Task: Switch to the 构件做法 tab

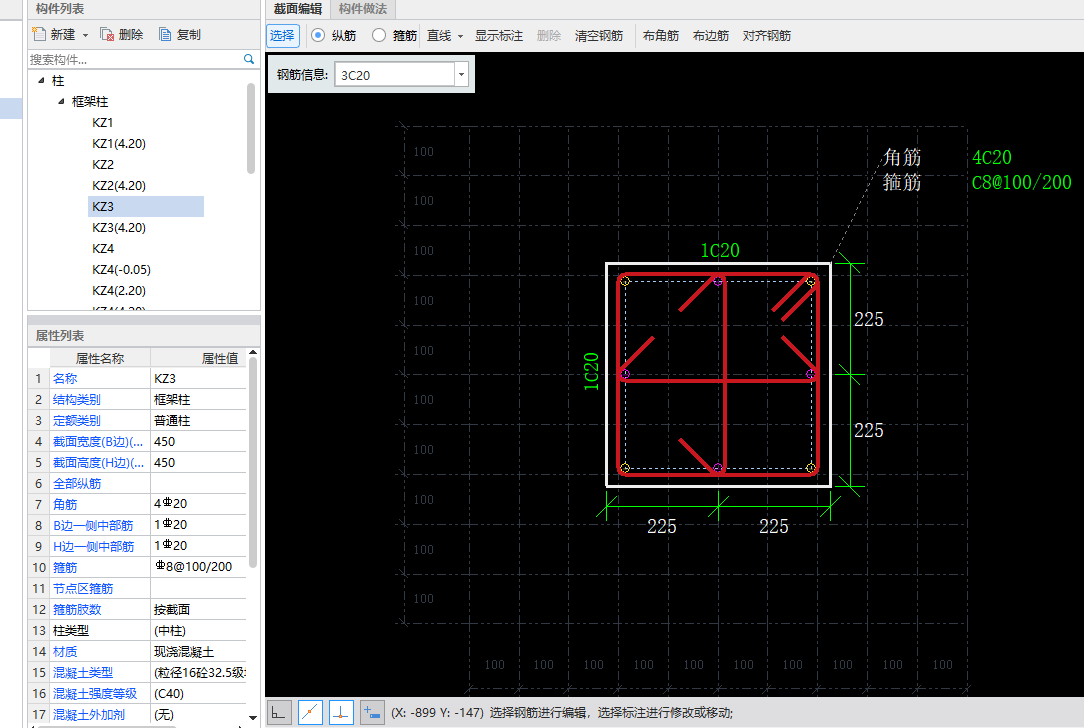Action: pyautogui.click(x=363, y=9)
